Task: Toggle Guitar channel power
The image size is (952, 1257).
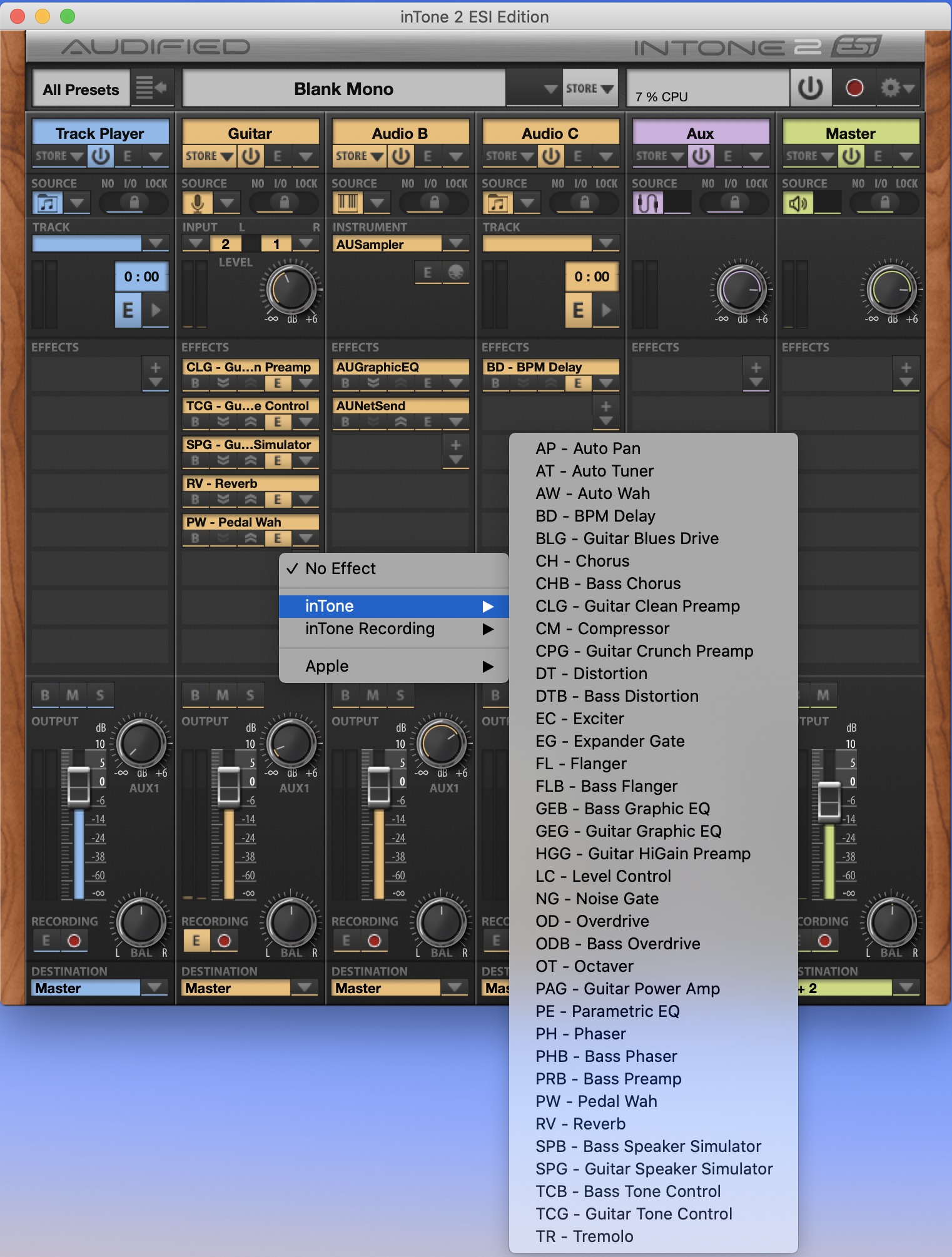Action: tap(251, 156)
